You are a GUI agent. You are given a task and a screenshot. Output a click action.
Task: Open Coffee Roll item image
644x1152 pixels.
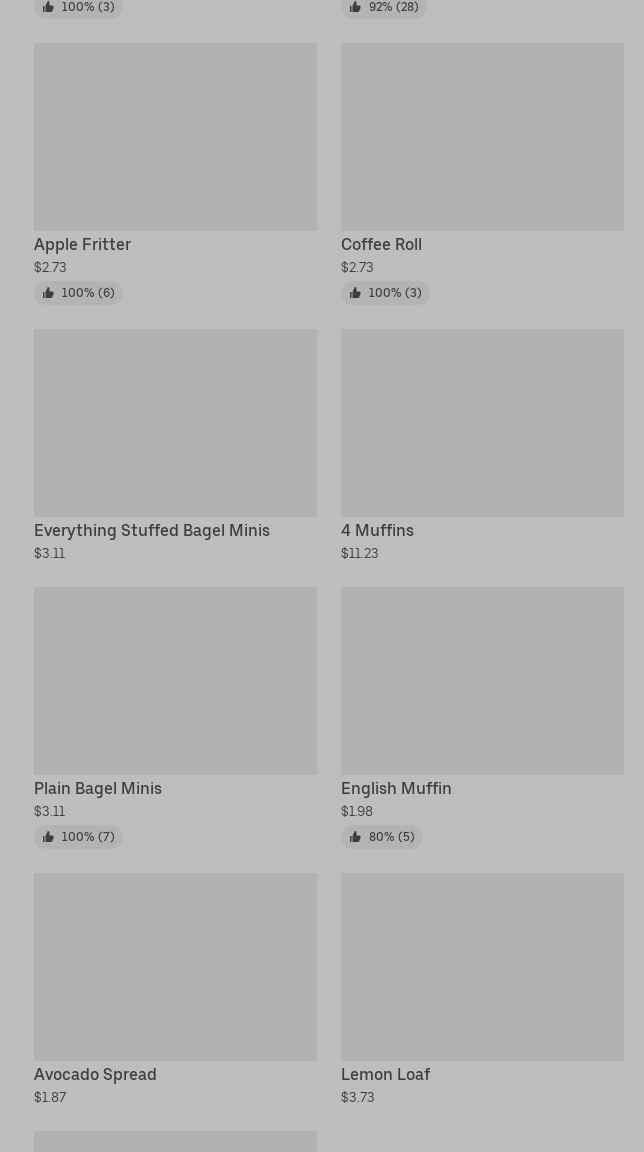click(482, 137)
